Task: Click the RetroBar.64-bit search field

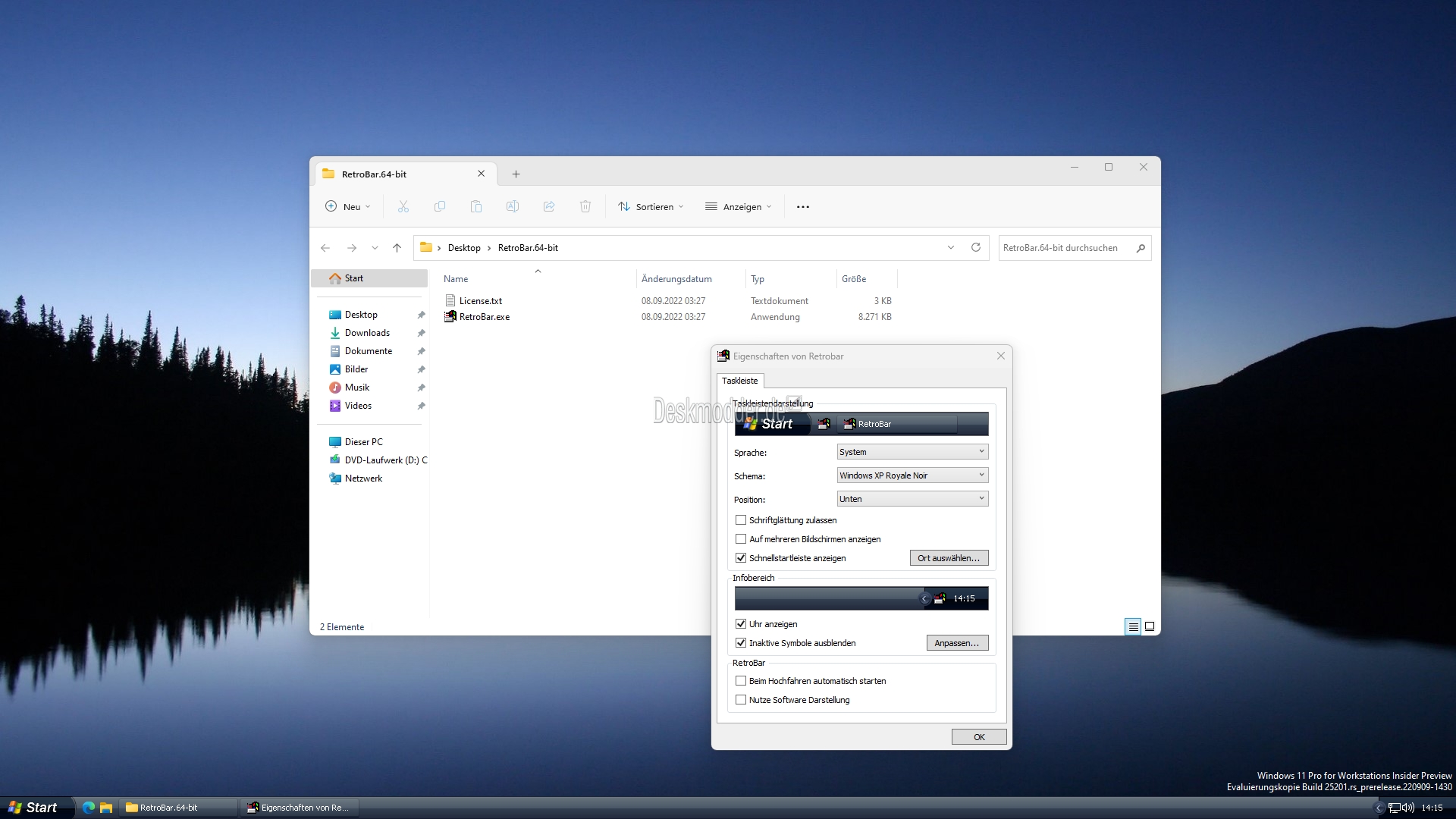Action: pos(1065,248)
